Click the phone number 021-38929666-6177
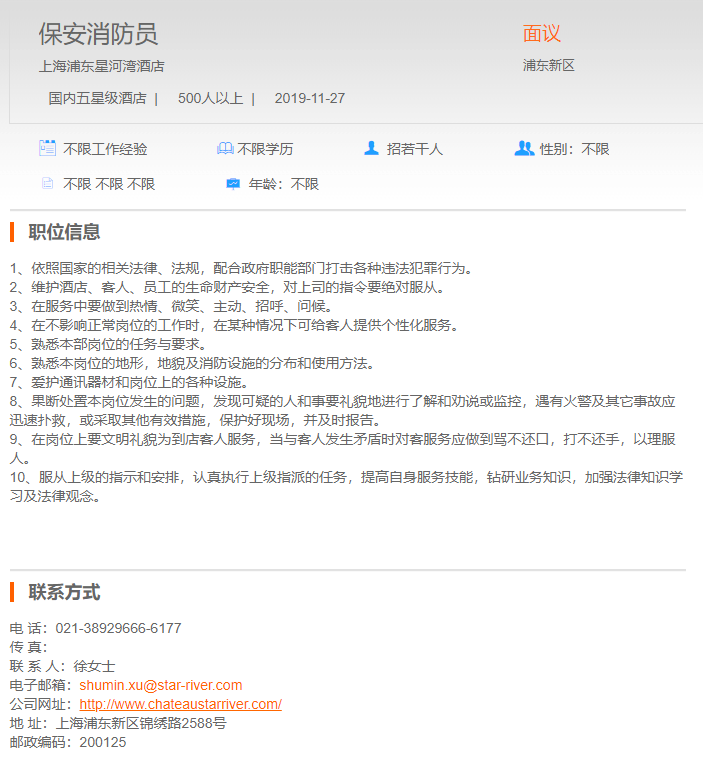This screenshot has width=703, height=763. point(118,628)
